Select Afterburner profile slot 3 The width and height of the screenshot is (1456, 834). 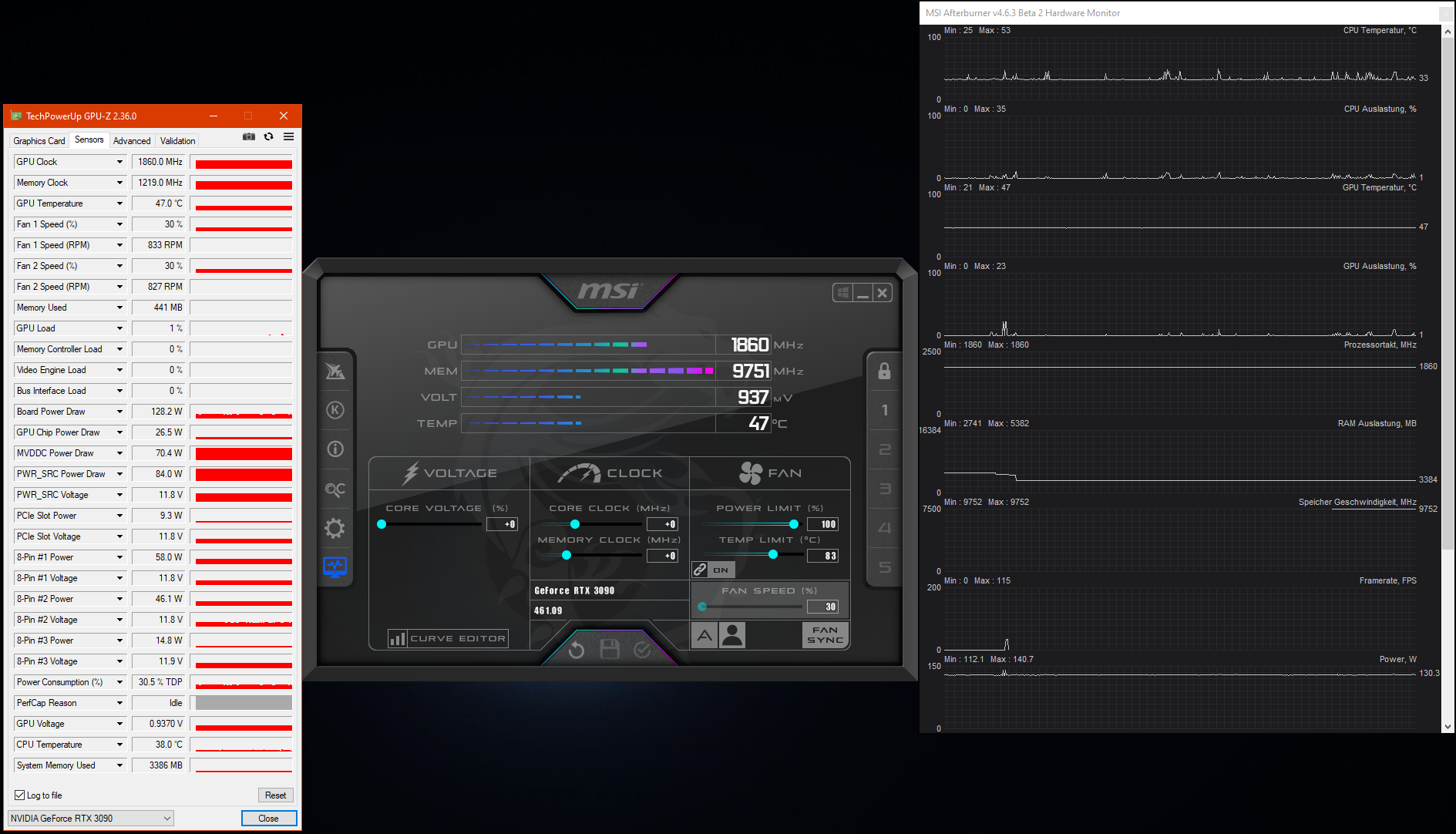point(885,489)
